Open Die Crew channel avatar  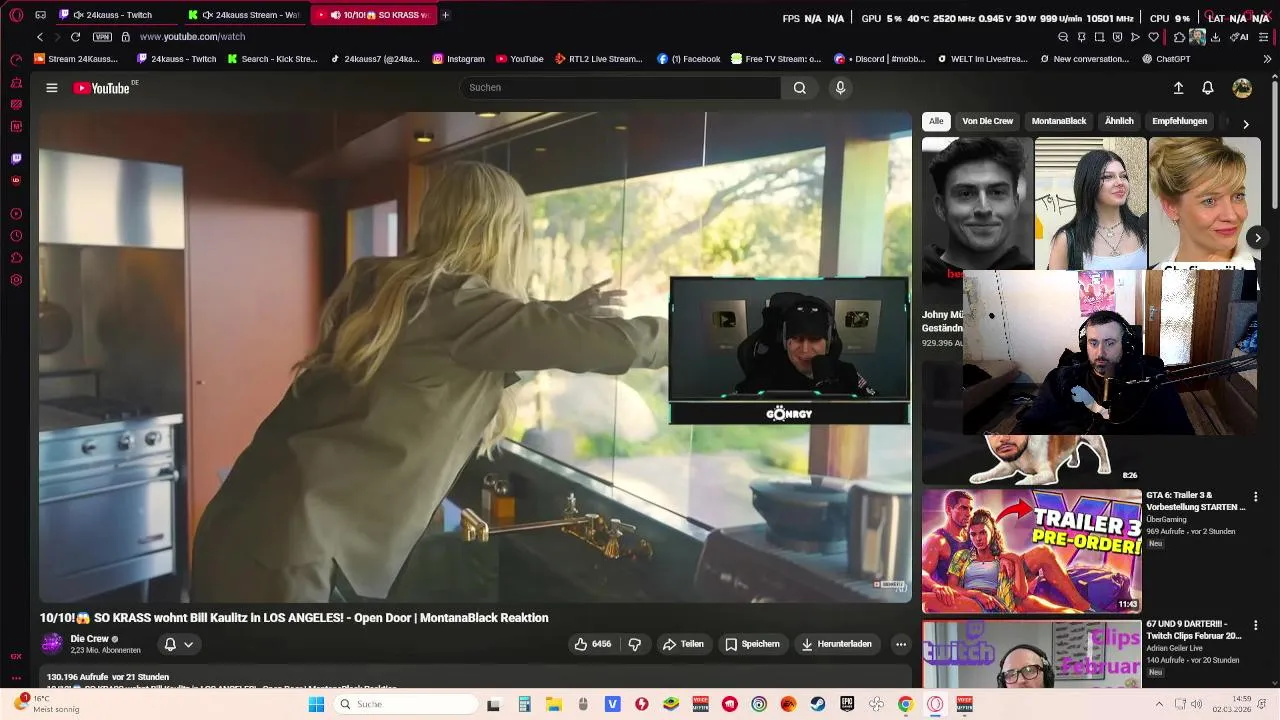(52, 644)
